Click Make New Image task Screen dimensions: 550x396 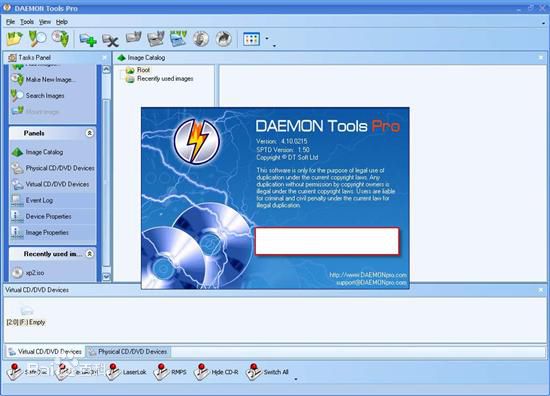43,80
